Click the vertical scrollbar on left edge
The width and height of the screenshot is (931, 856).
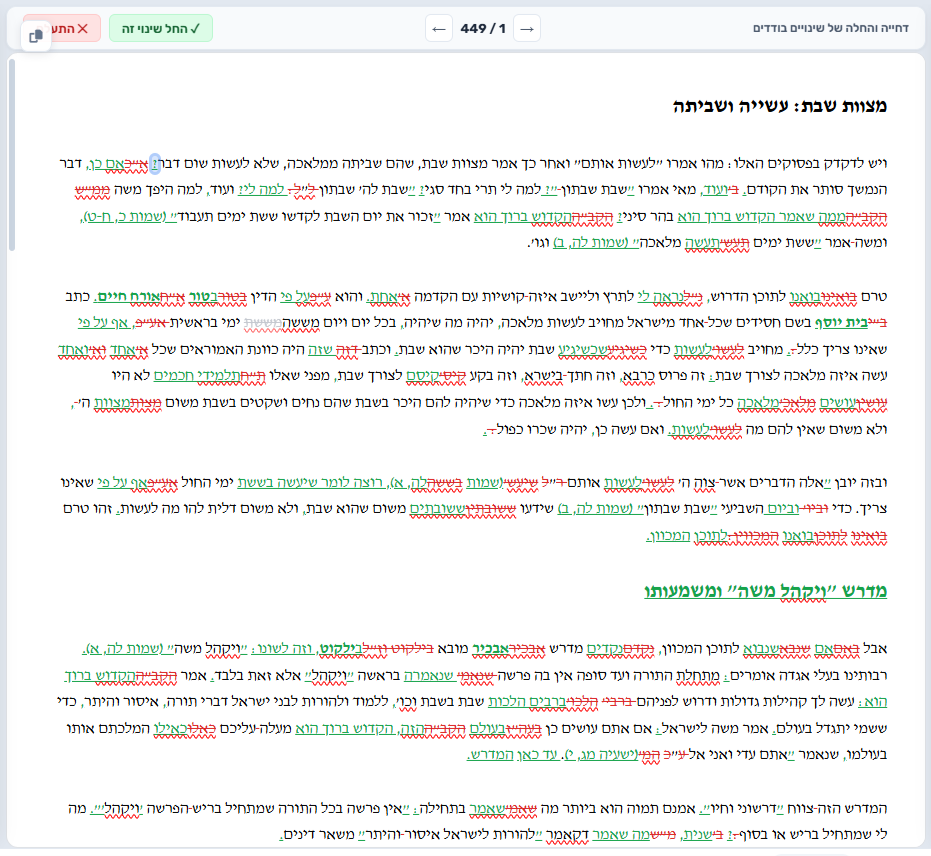(x=11, y=154)
